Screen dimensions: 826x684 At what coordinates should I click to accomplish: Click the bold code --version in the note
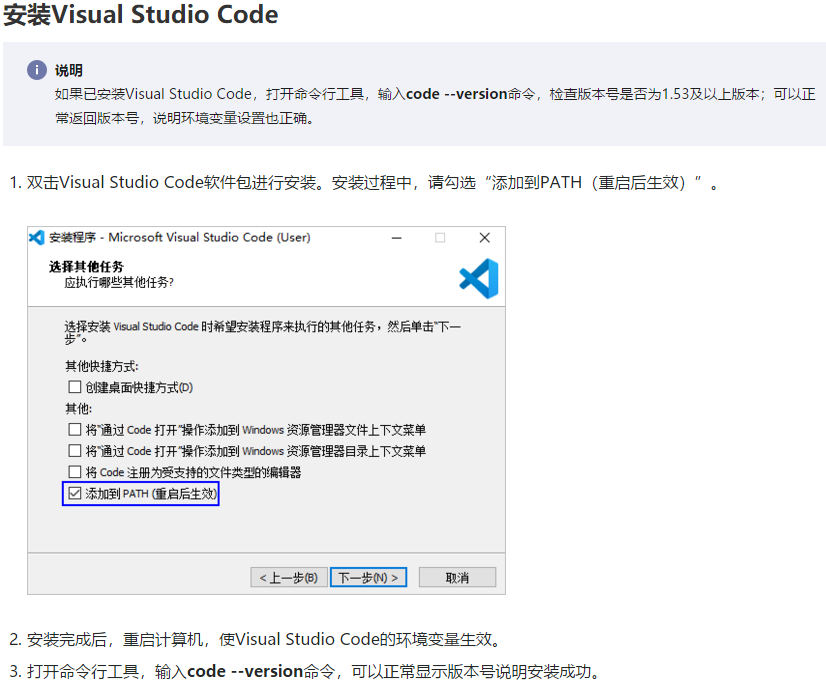click(x=456, y=94)
